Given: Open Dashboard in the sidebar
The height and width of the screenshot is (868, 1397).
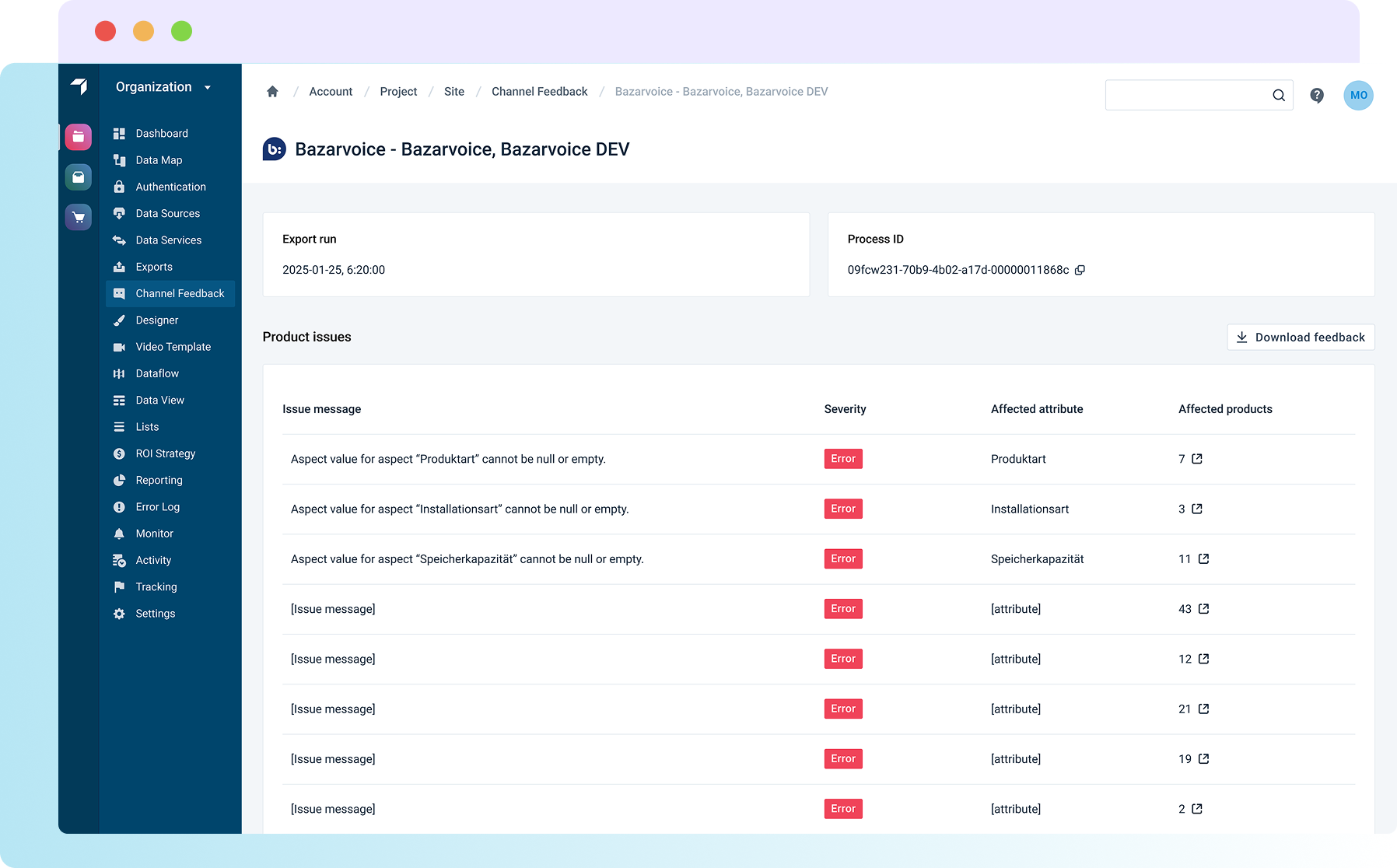Looking at the screenshot, I should pyautogui.click(x=170, y=134).
